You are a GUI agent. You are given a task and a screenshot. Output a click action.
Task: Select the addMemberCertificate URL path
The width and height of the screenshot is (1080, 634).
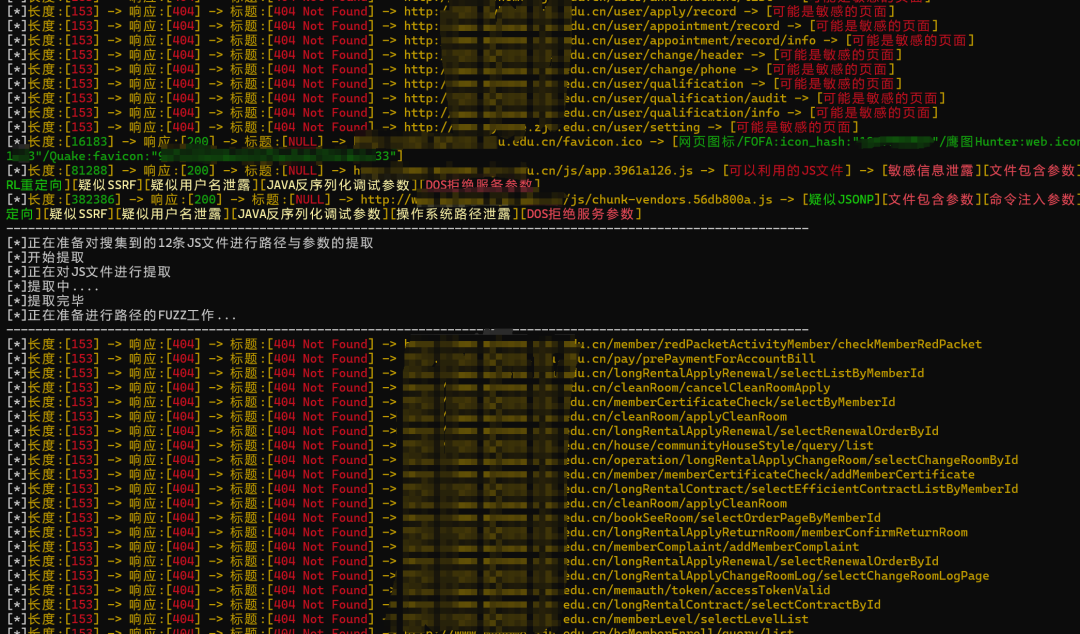791,474
